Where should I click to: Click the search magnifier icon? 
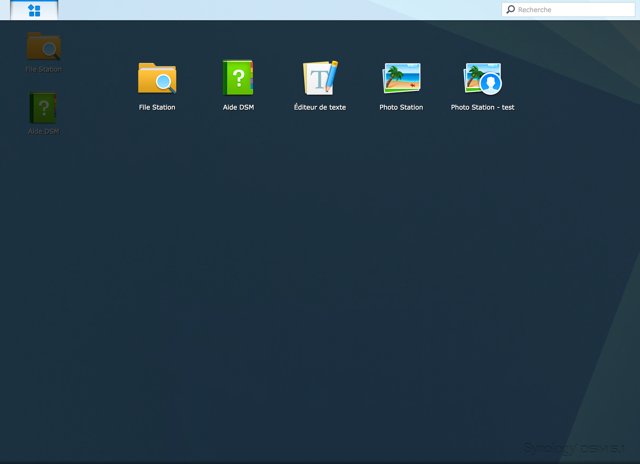click(510, 9)
